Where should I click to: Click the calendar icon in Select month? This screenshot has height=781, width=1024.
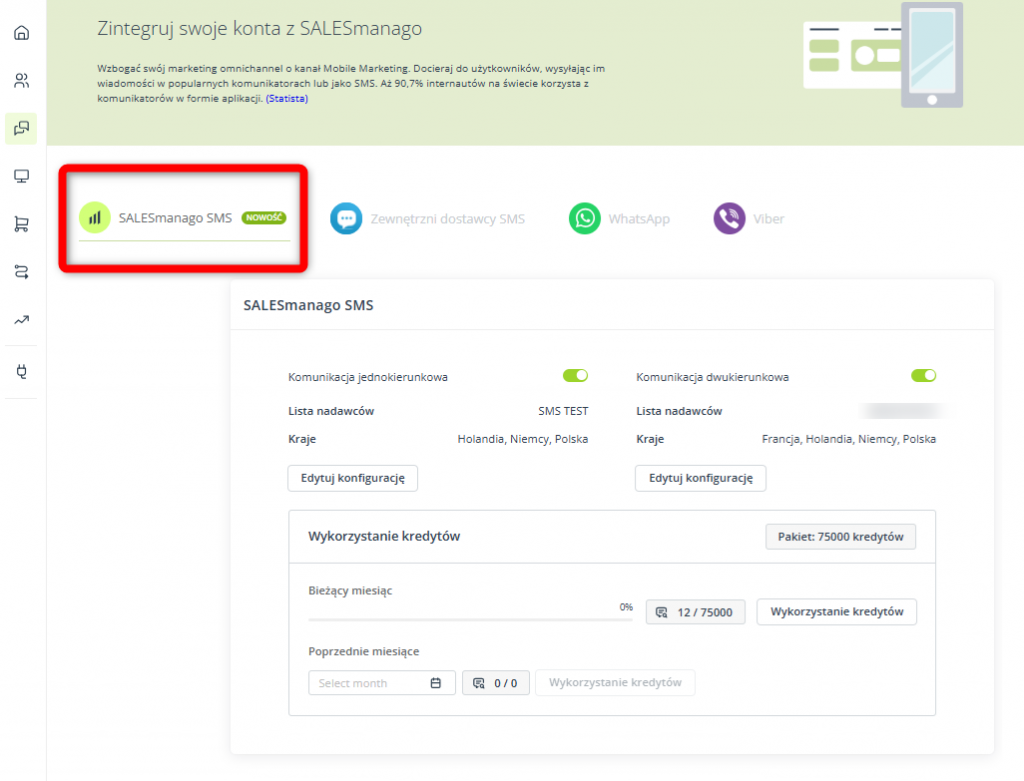(436, 682)
